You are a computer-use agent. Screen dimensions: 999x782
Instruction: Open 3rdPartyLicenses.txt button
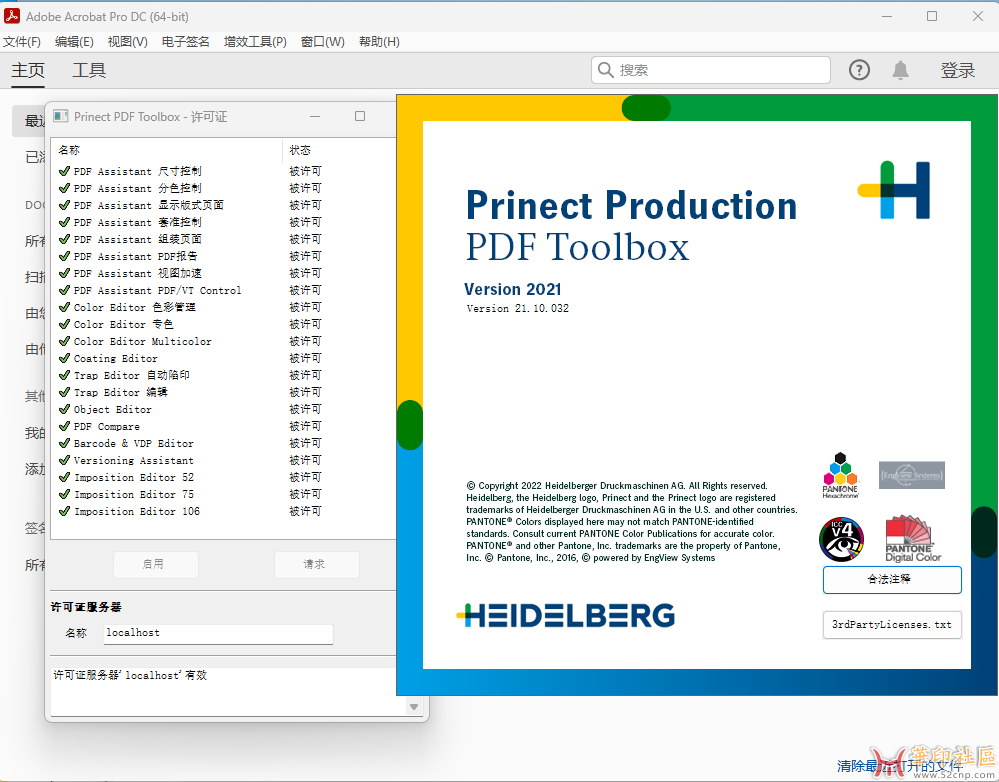pyautogui.click(x=892, y=625)
